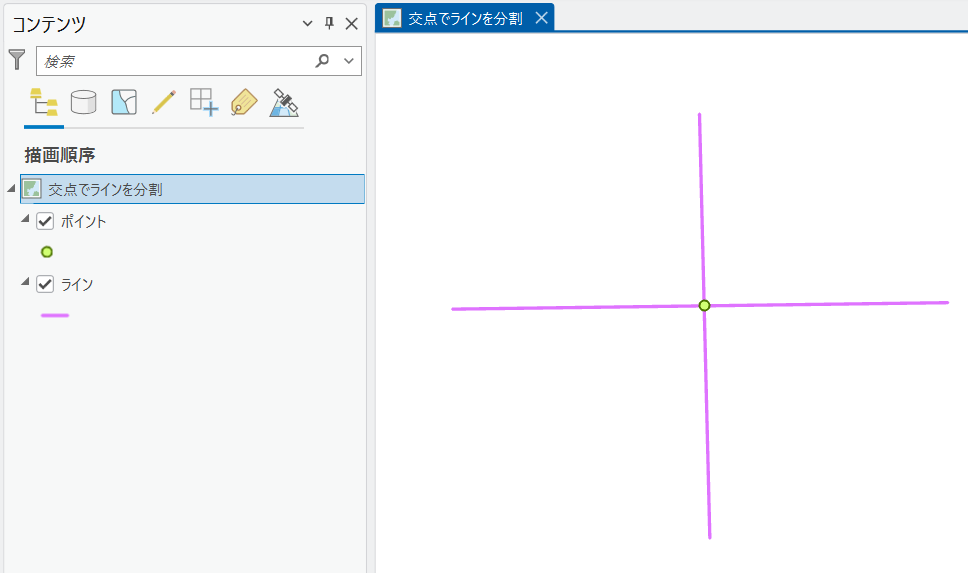Click the List By Selection icon
The height and width of the screenshot is (573, 968).
pos(124,102)
